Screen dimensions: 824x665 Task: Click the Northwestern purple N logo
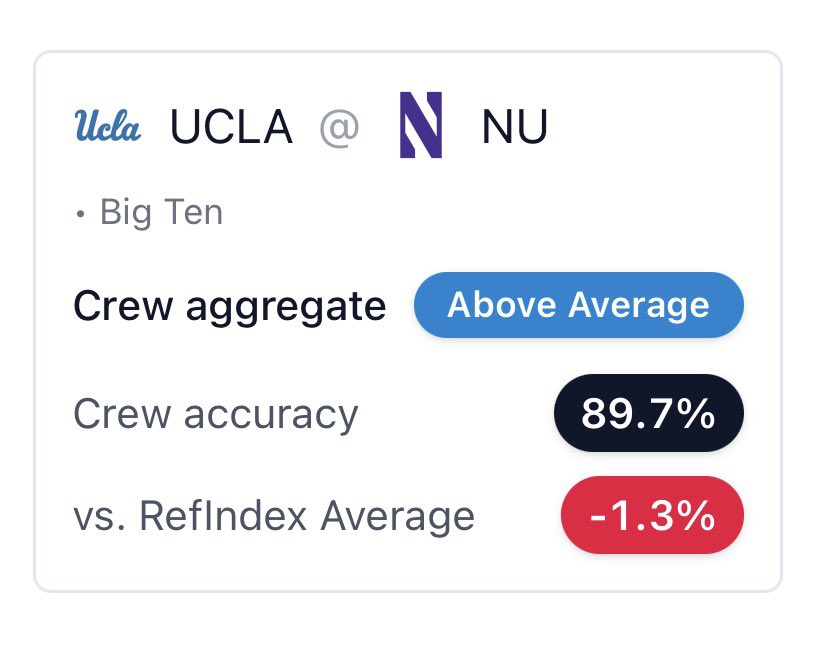pyautogui.click(x=421, y=125)
